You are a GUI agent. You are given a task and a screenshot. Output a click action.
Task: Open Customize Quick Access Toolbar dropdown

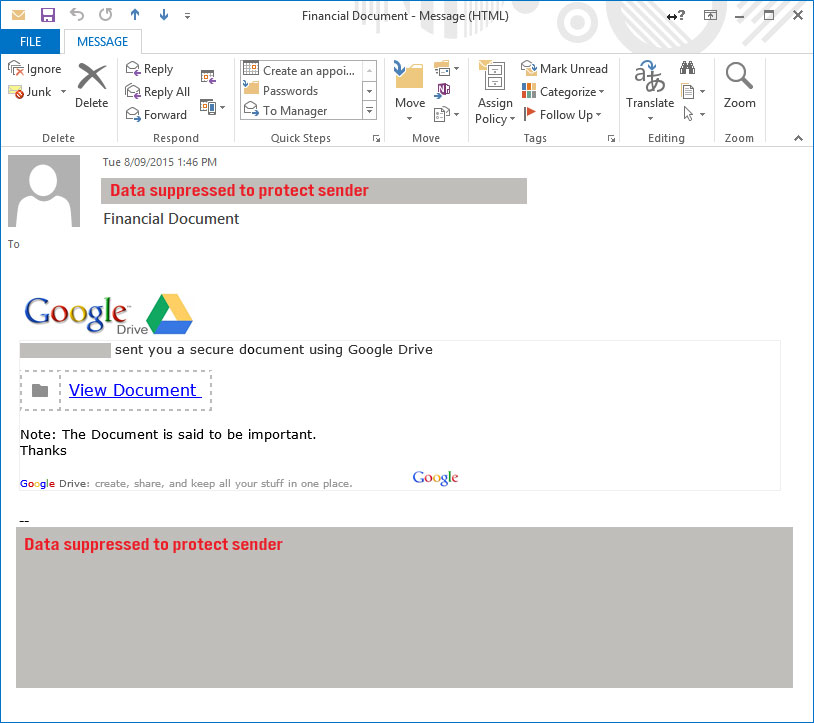coord(187,16)
